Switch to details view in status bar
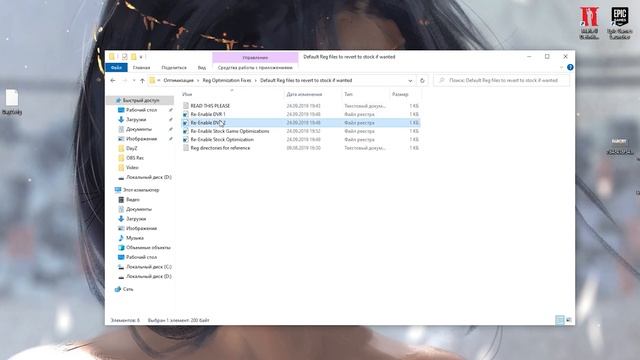640x360 pixels. pyautogui.click(x=560, y=320)
